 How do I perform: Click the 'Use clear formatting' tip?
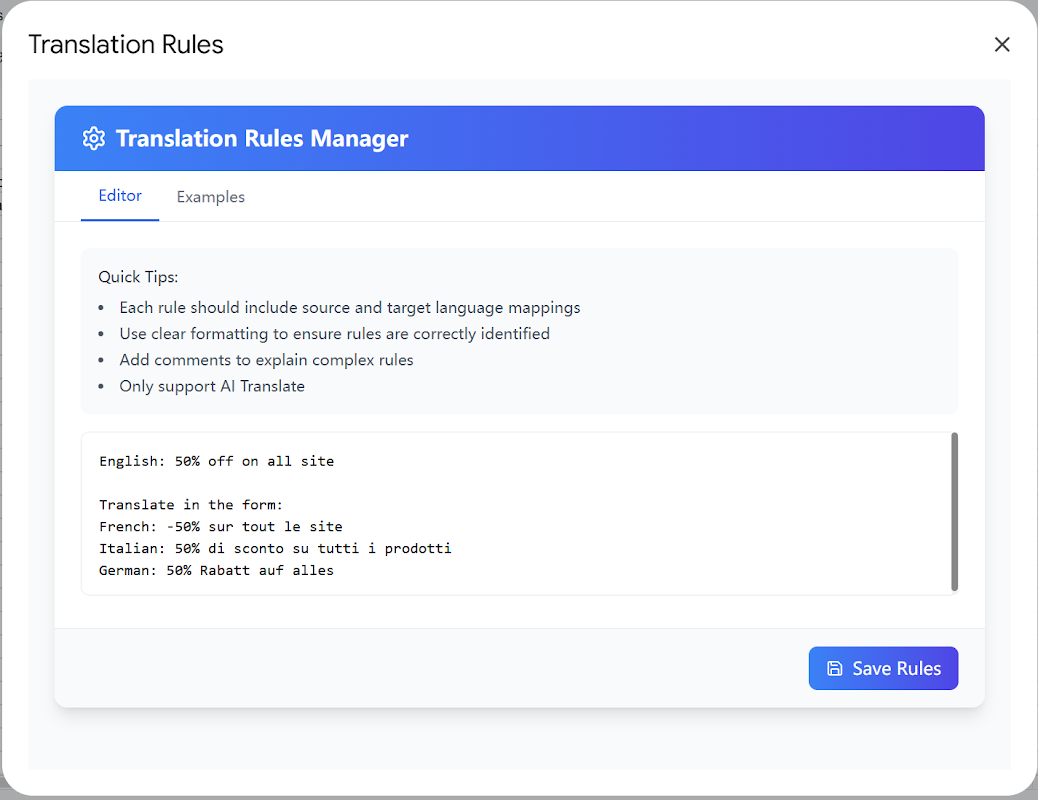334,334
